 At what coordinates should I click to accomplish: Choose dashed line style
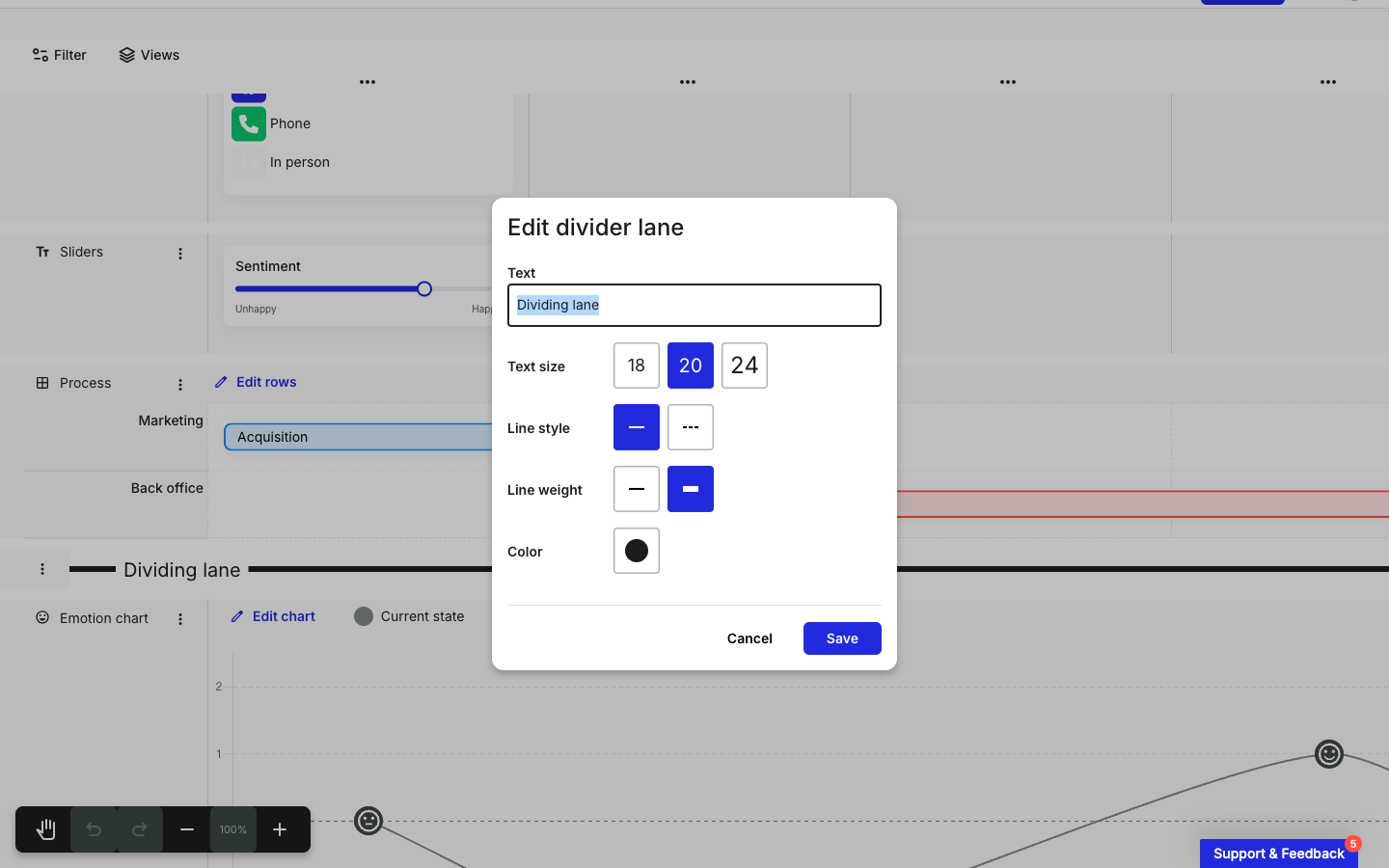tap(691, 427)
